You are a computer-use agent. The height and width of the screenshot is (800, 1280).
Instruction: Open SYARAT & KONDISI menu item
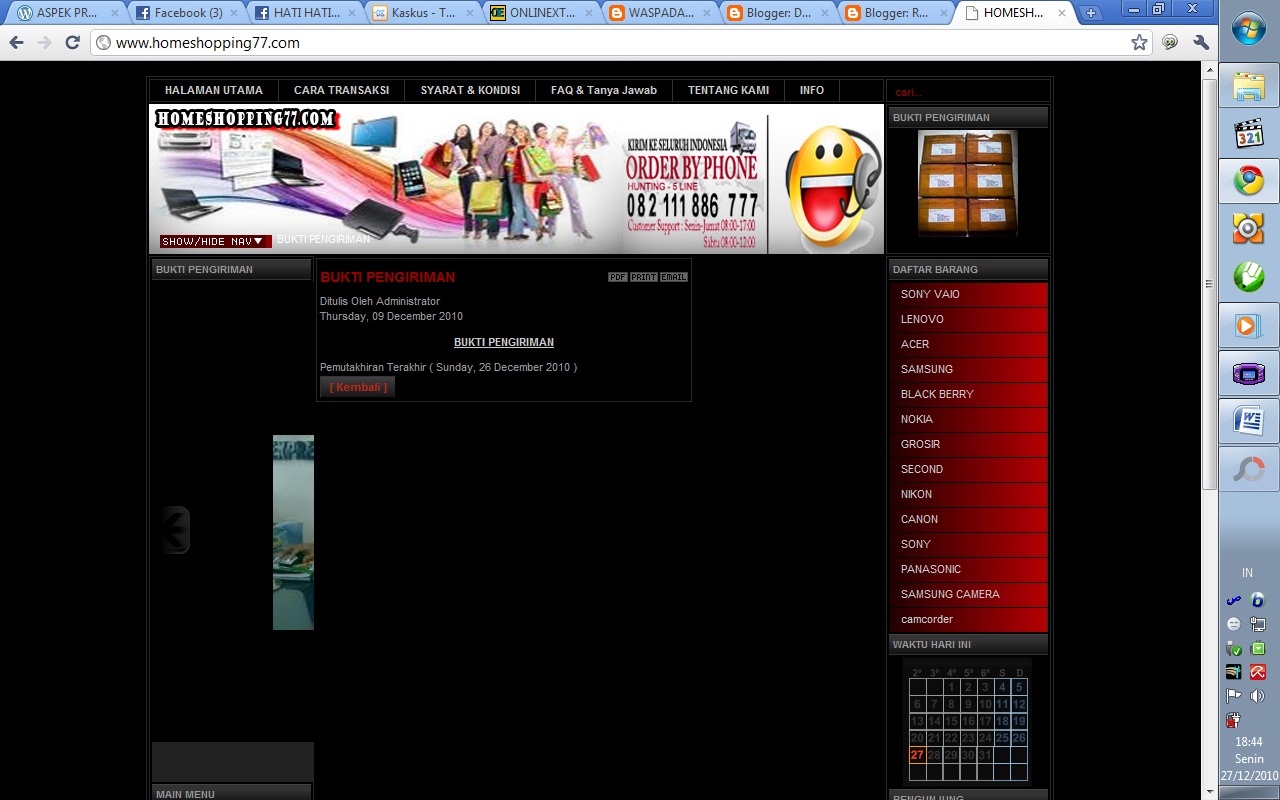470,90
